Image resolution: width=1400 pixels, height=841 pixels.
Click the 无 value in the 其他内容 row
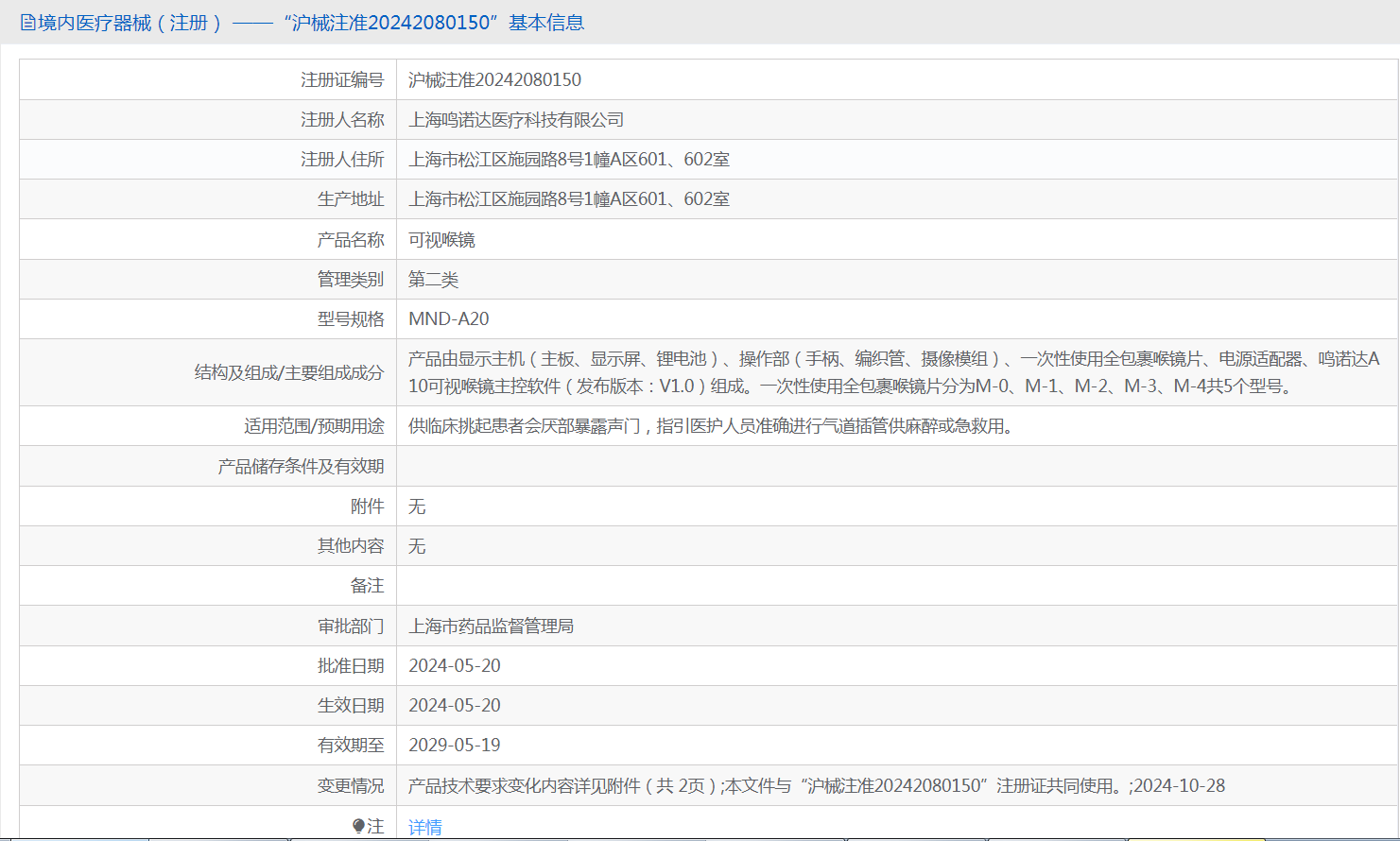coord(417,546)
